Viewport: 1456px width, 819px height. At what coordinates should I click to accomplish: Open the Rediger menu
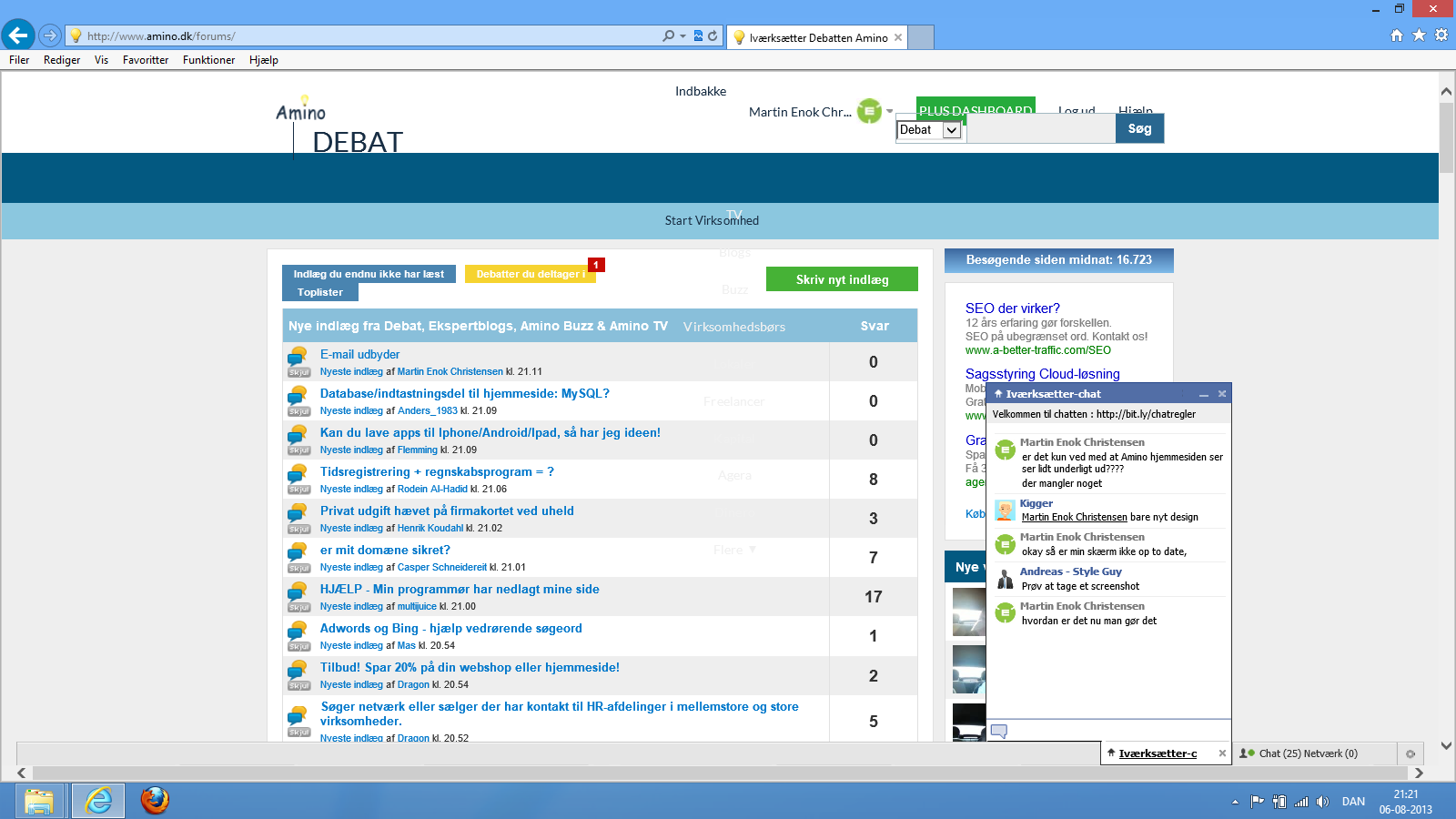click(62, 60)
